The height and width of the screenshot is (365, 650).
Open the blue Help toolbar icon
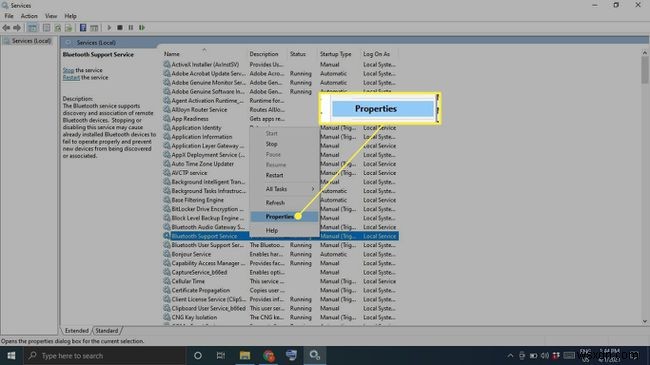83,28
